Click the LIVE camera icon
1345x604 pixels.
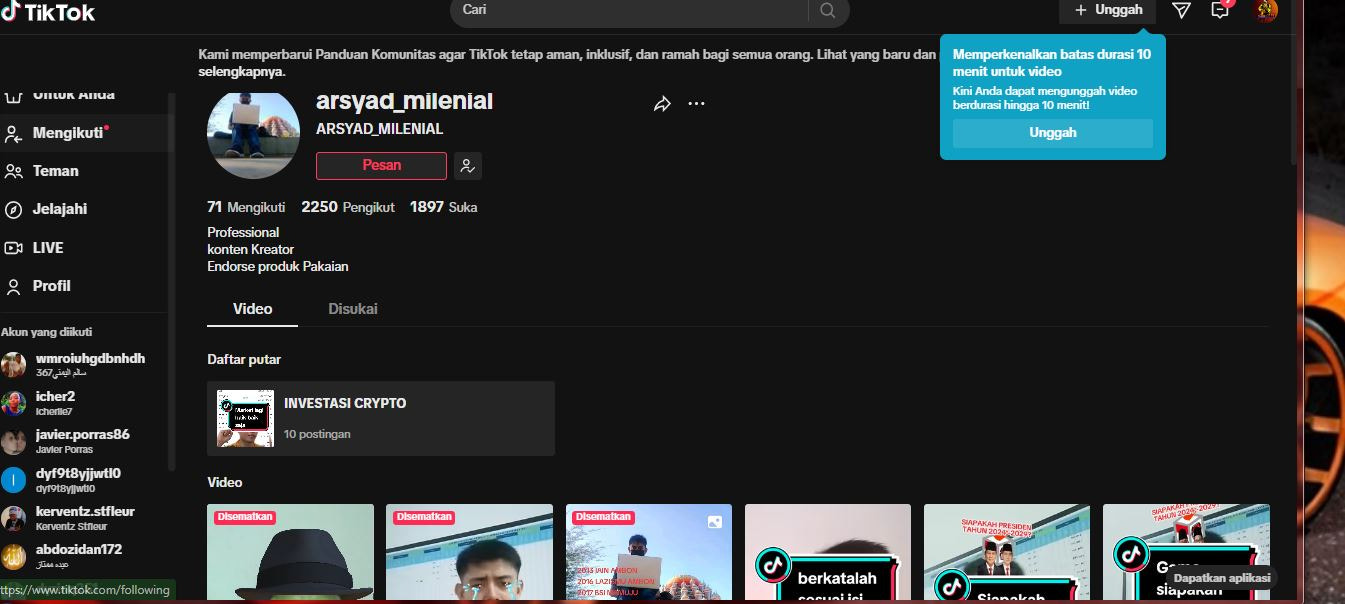14,248
